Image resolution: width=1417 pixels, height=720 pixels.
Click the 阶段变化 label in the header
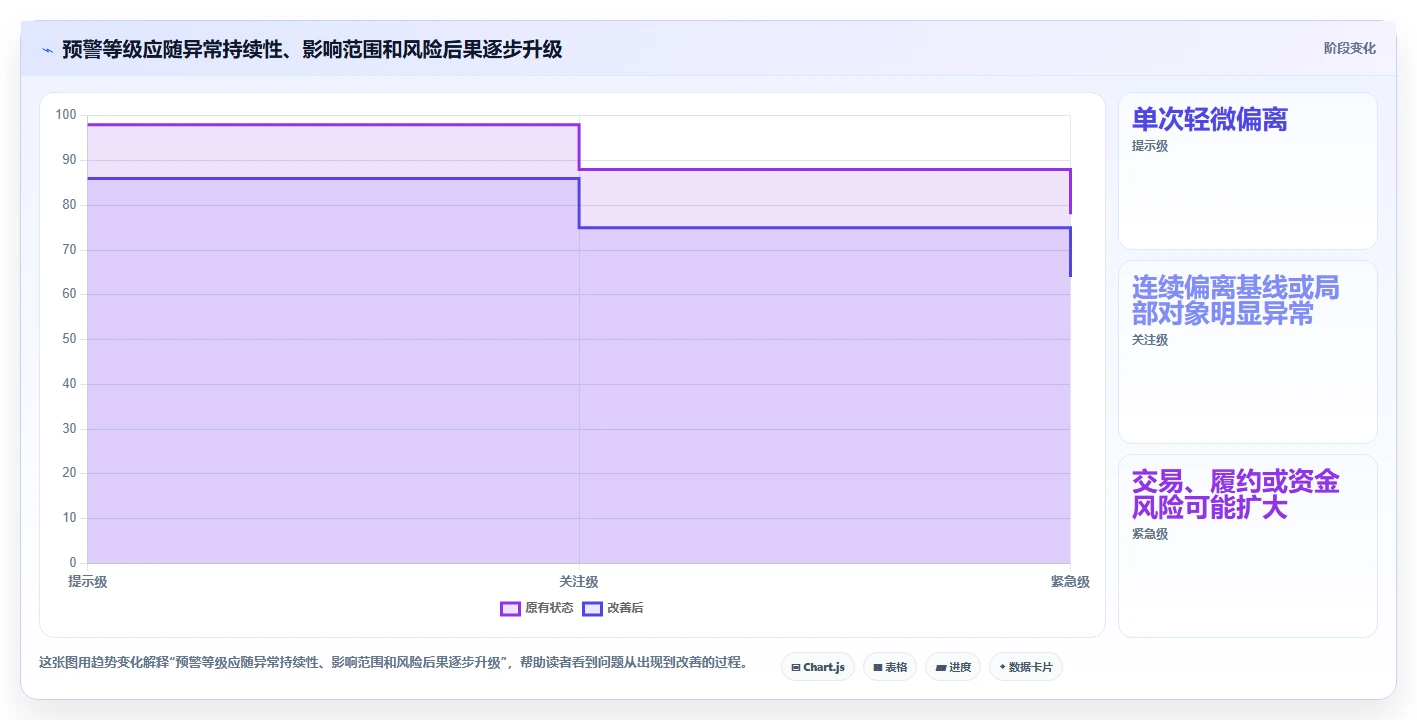coord(1349,48)
